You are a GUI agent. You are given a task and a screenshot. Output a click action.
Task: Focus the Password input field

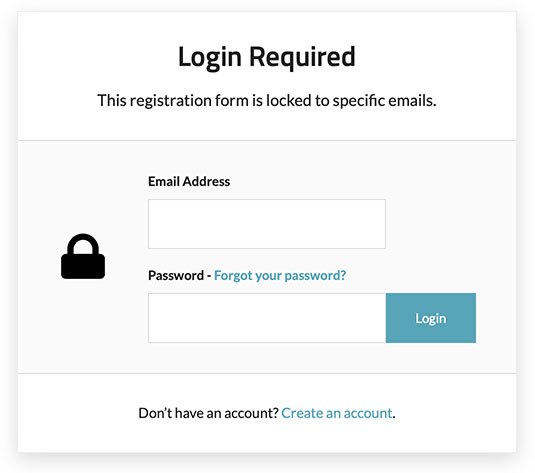pyautogui.click(x=267, y=318)
